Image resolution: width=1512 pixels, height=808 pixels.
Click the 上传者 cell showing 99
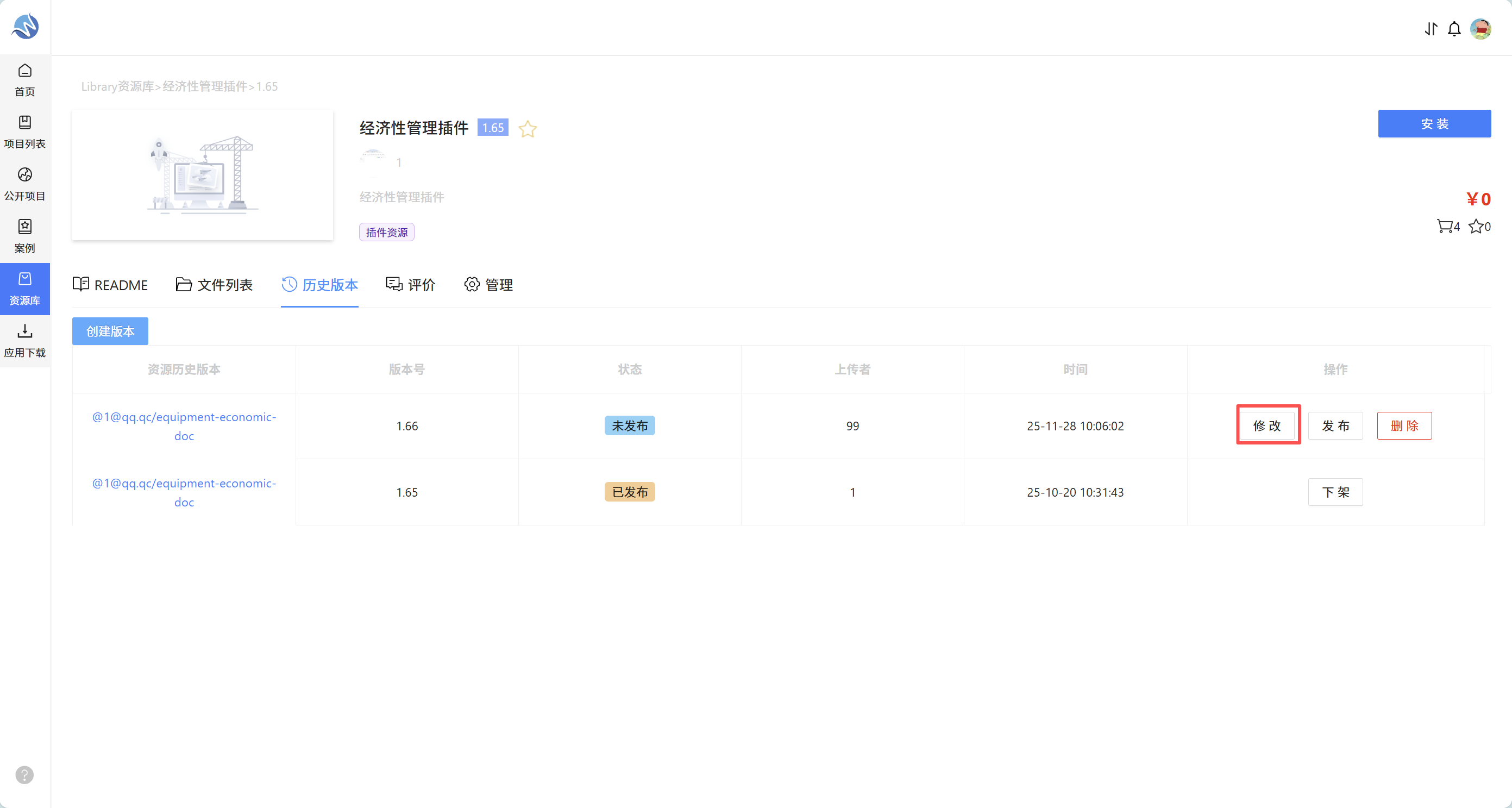click(x=853, y=427)
